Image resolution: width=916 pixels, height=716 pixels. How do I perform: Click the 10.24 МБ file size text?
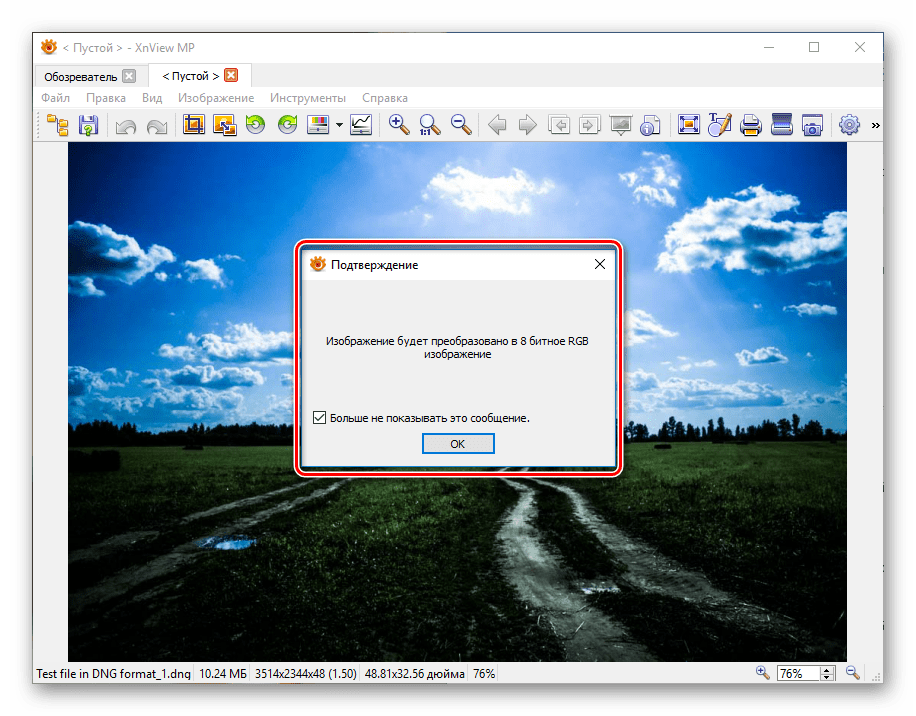pos(223,674)
